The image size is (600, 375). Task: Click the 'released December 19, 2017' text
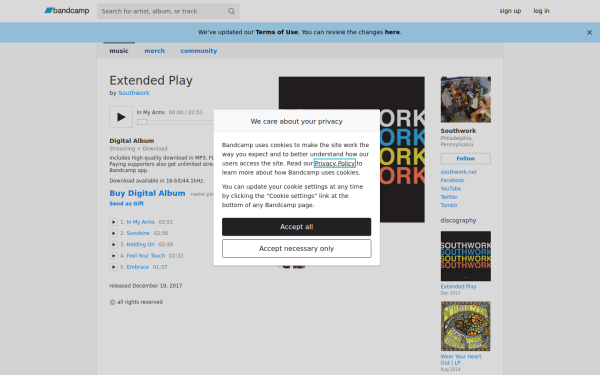146,286
